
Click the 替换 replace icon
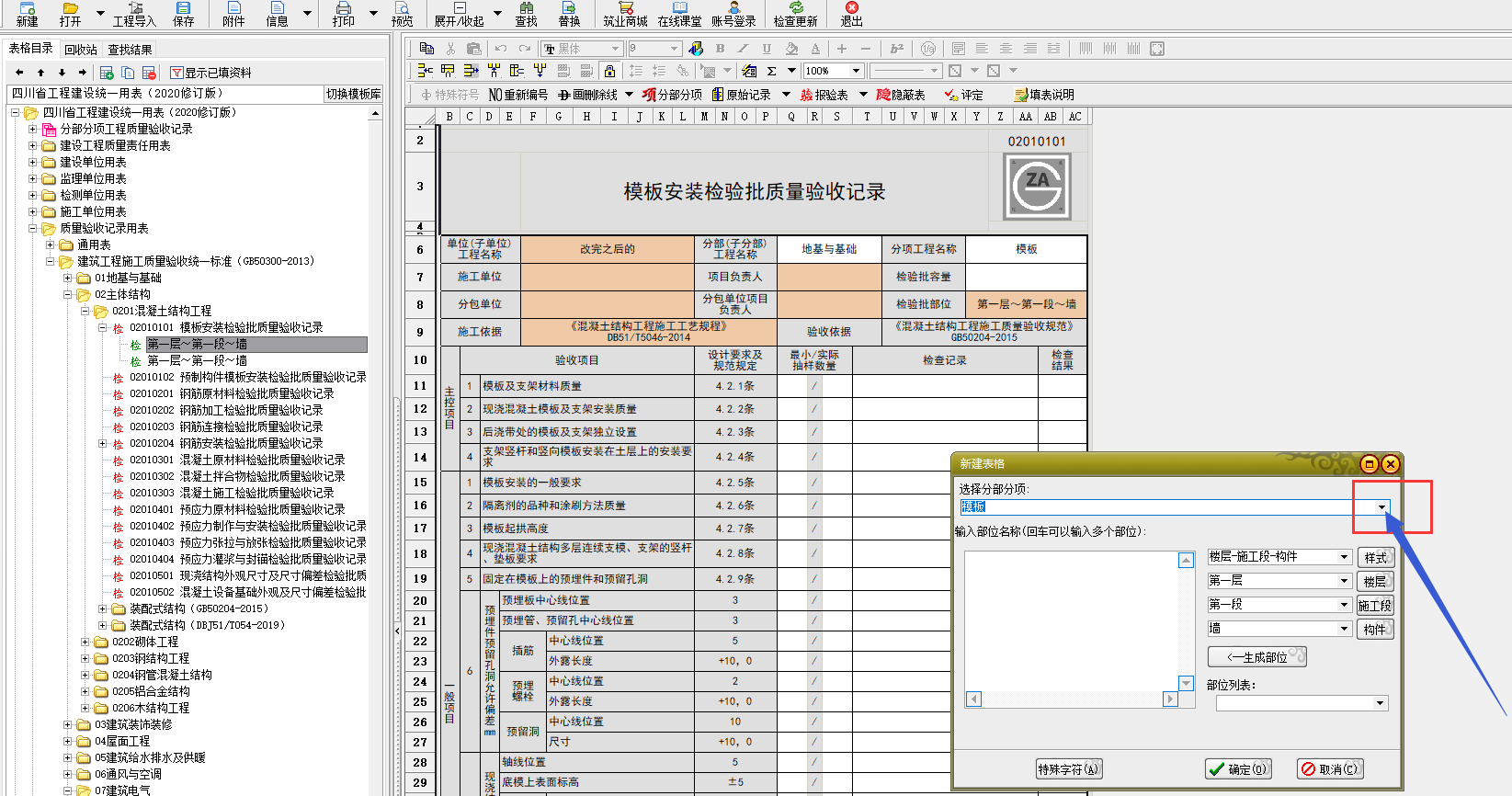pyautogui.click(x=569, y=8)
